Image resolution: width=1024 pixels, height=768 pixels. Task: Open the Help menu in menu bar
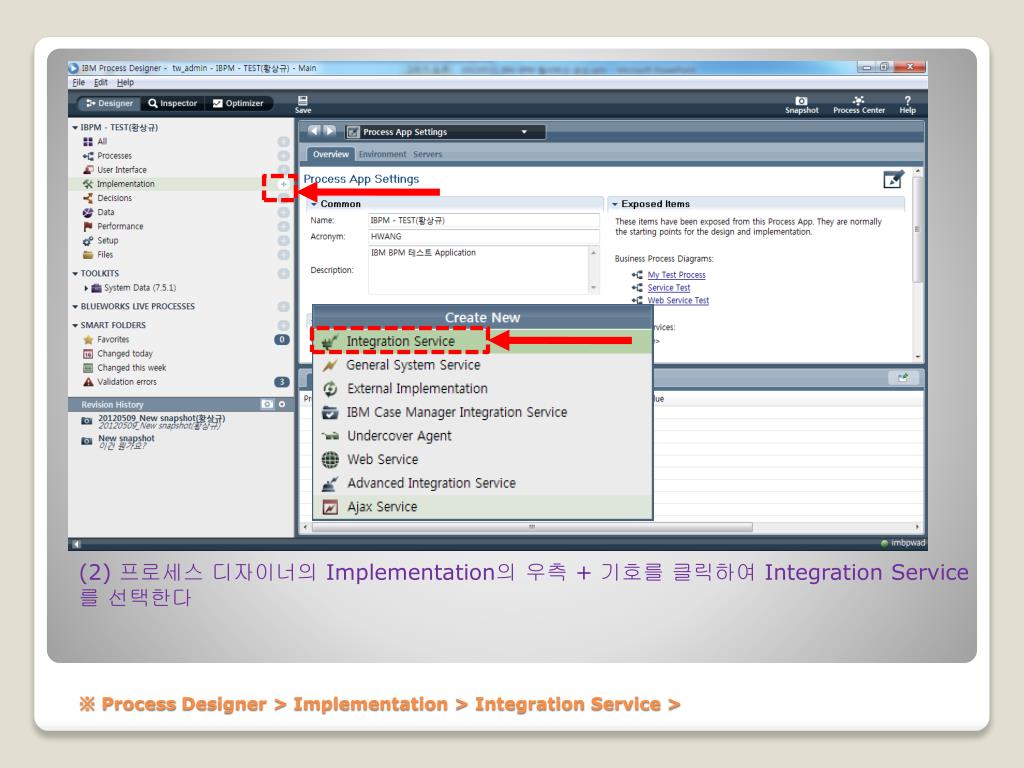[x=125, y=82]
